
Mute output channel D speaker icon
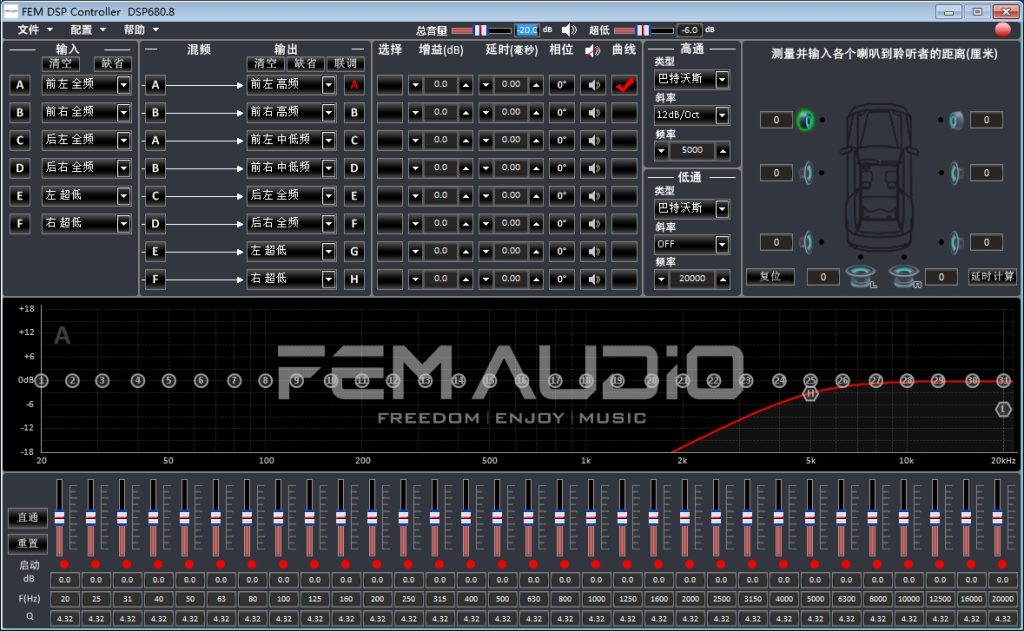click(x=593, y=169)
